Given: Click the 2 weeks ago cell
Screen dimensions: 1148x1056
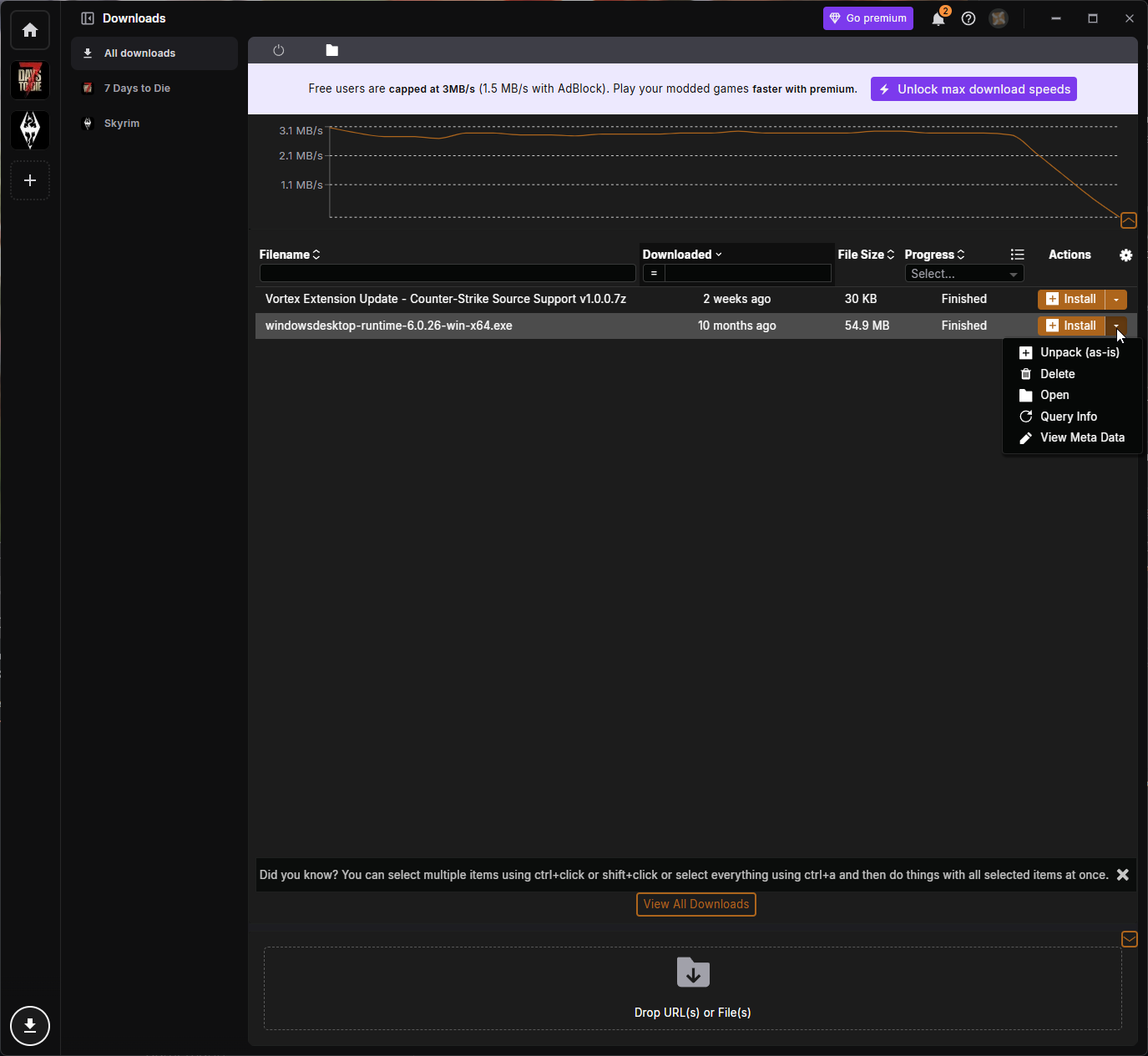Looking at the screenshot, I should [737, 299].
